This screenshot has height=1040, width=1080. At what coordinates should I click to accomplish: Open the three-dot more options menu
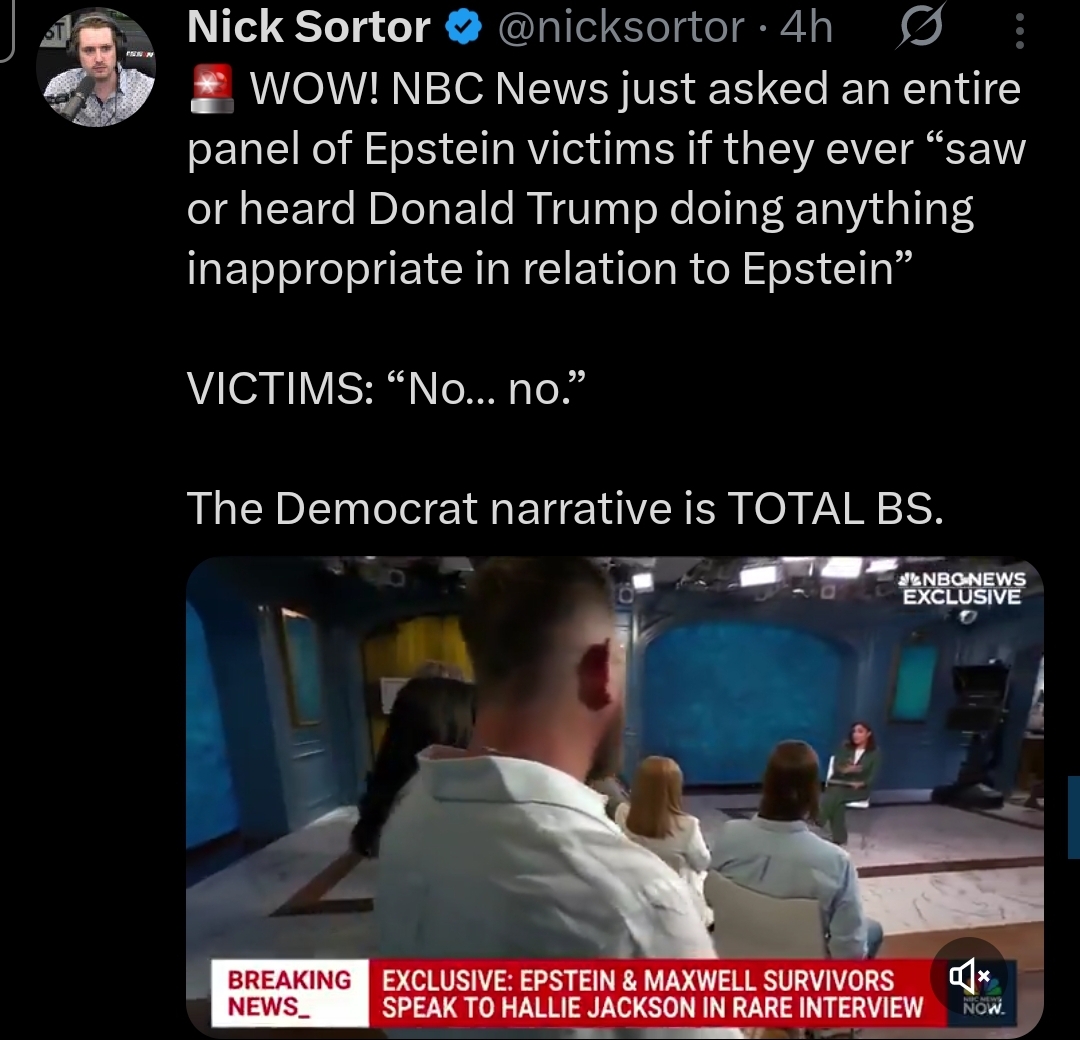1019,31
